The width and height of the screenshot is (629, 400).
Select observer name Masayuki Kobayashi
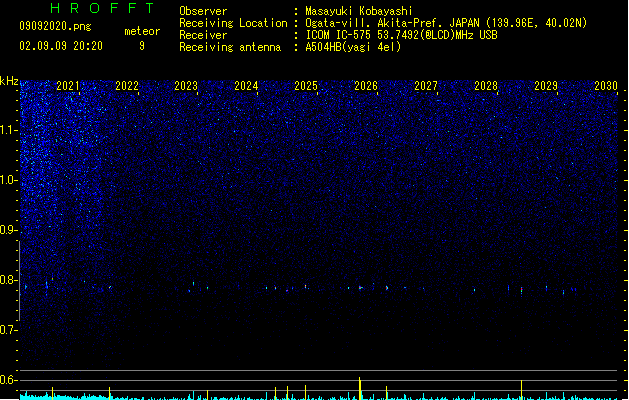point(359,11)
